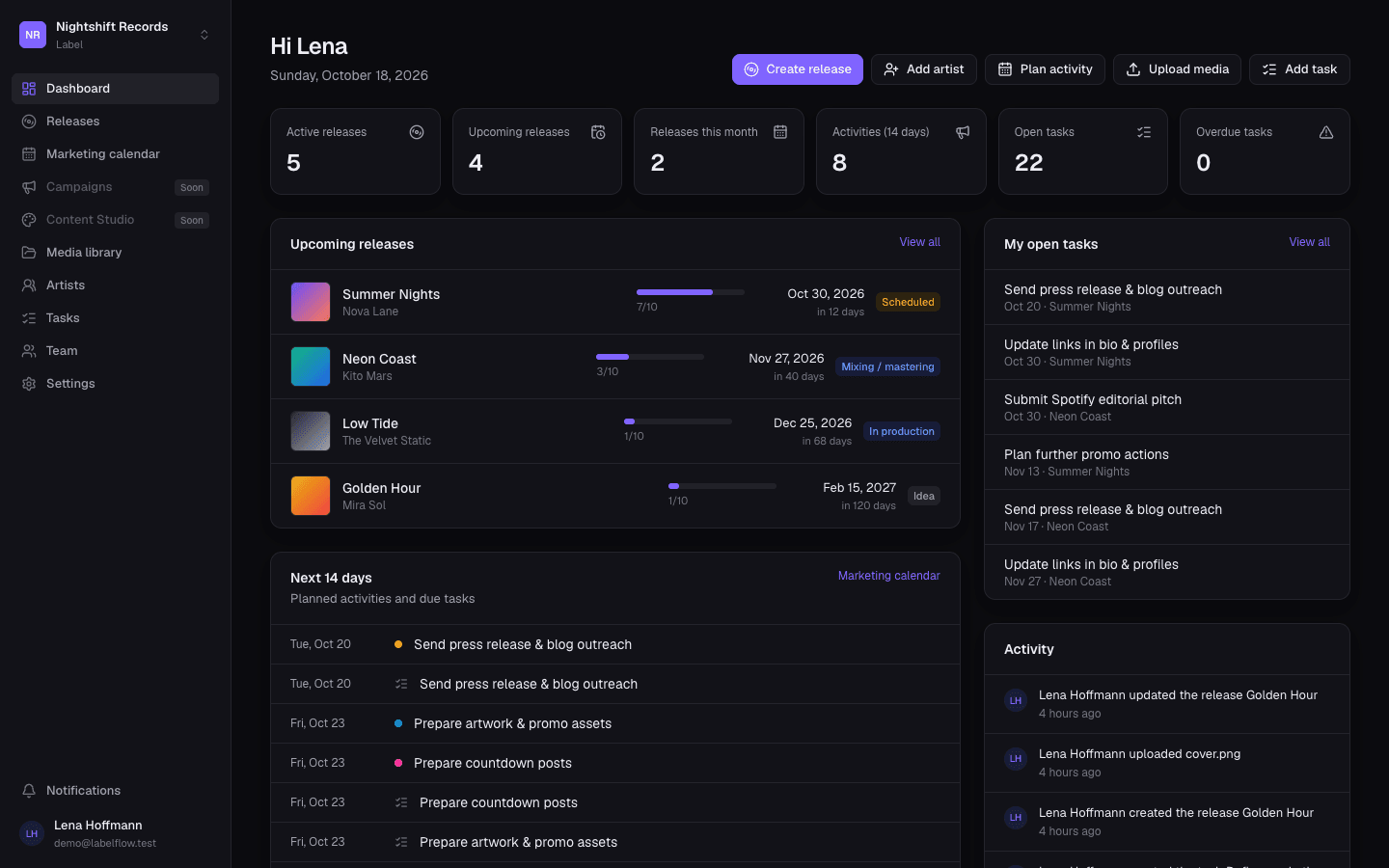Click the Notifications bell icon

pos(29,791)
